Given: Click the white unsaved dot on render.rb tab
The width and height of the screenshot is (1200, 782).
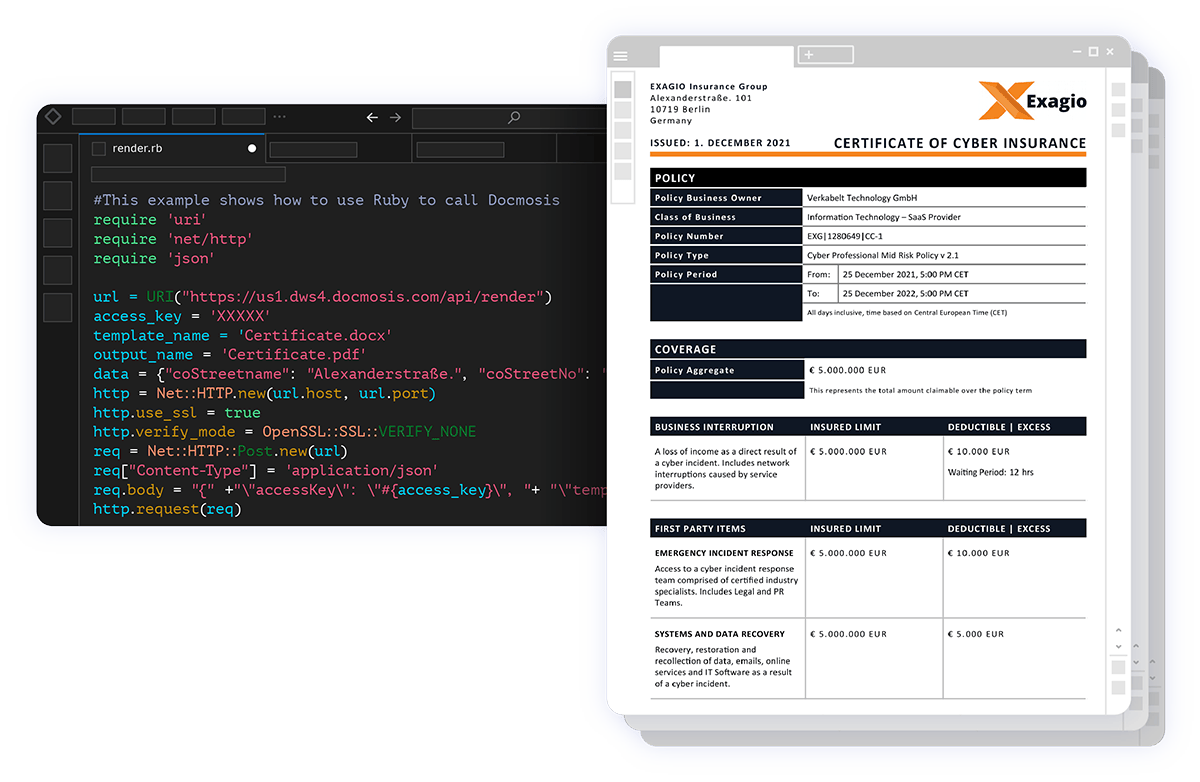Looking at the screenshot, I should (x=252, y=148).
